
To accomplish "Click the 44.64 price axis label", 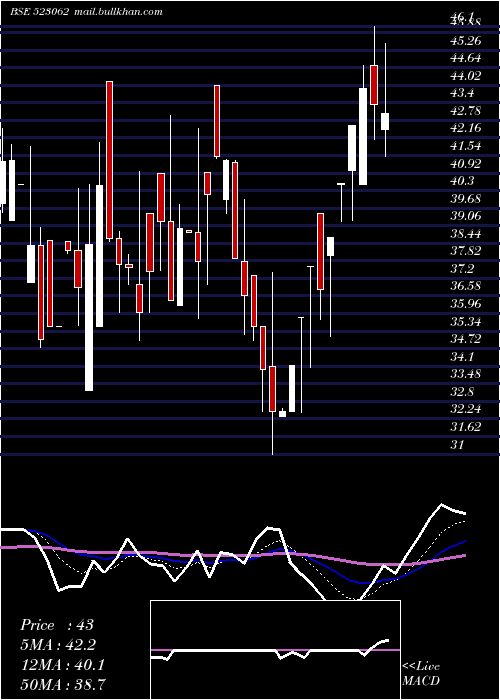I will coord(466,58).
